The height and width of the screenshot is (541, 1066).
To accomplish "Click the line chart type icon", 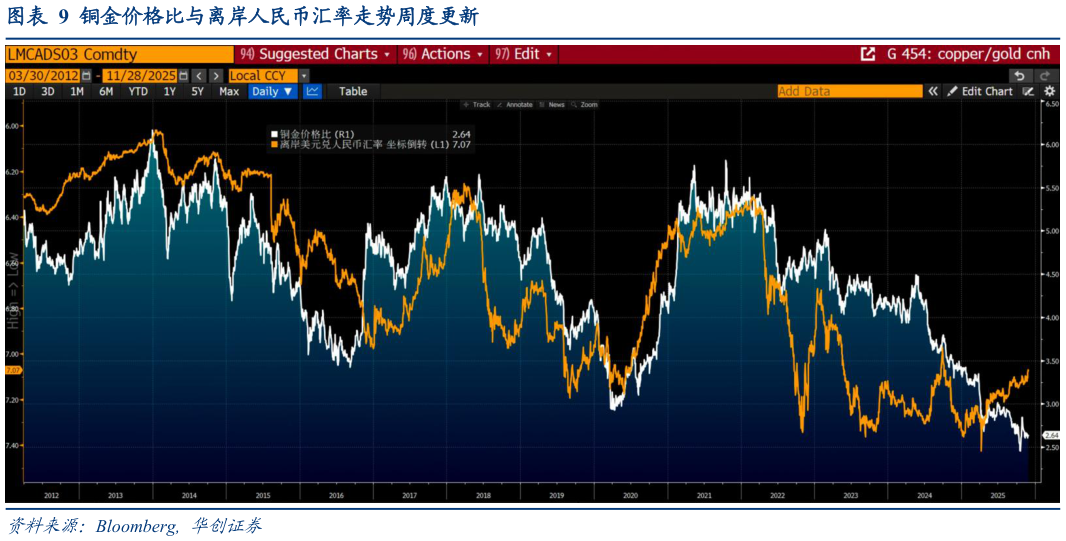I will [x=313, y=91].
